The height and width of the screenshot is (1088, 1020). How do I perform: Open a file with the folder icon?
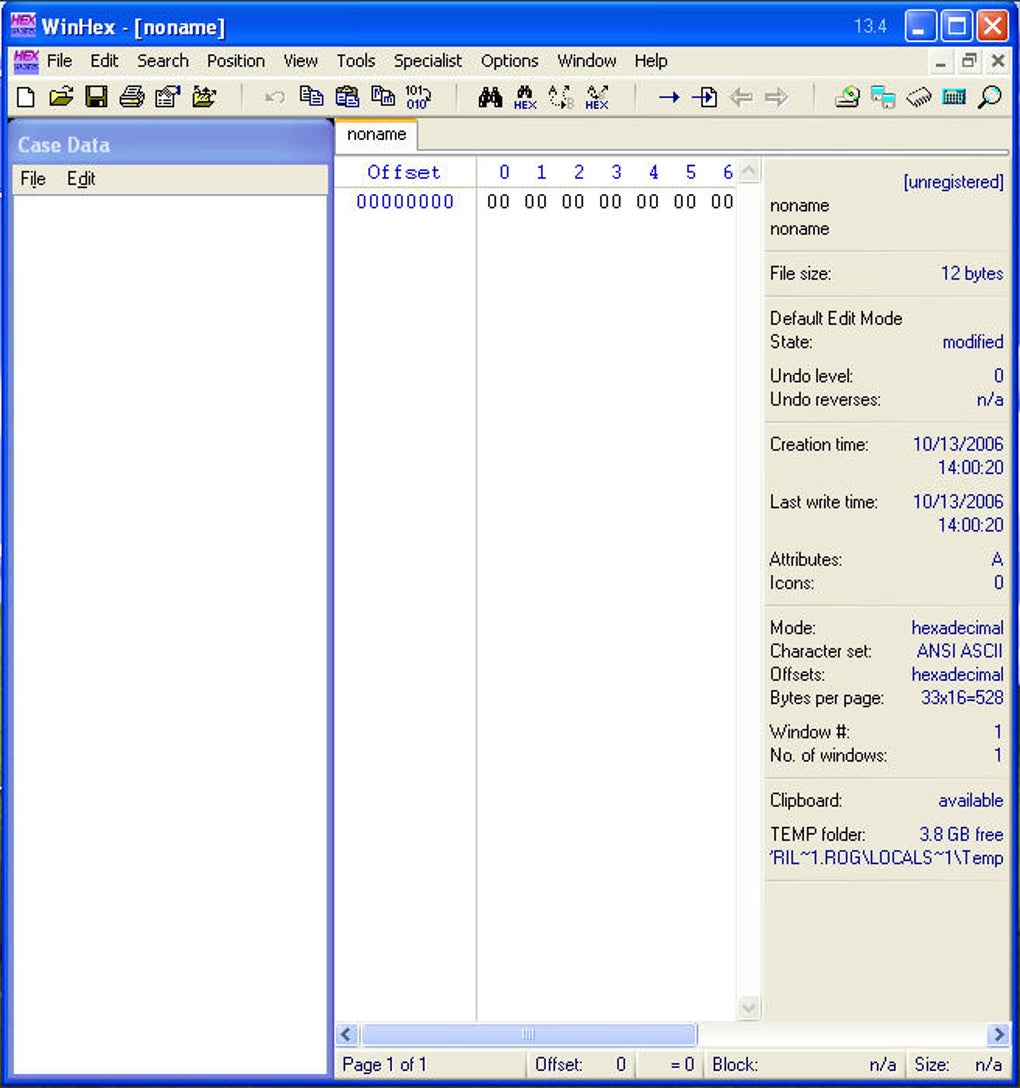(x=61, y=97)
